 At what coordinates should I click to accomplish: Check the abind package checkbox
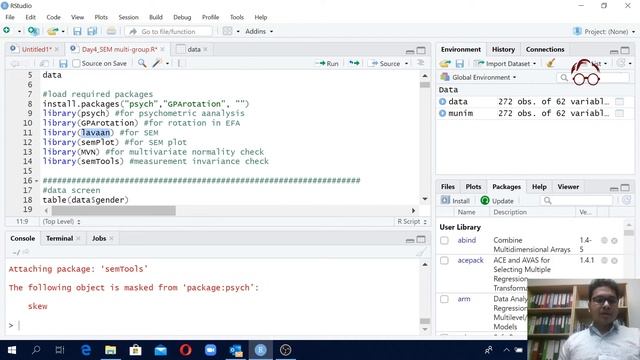pyautogui.click(x=444, y=240)
